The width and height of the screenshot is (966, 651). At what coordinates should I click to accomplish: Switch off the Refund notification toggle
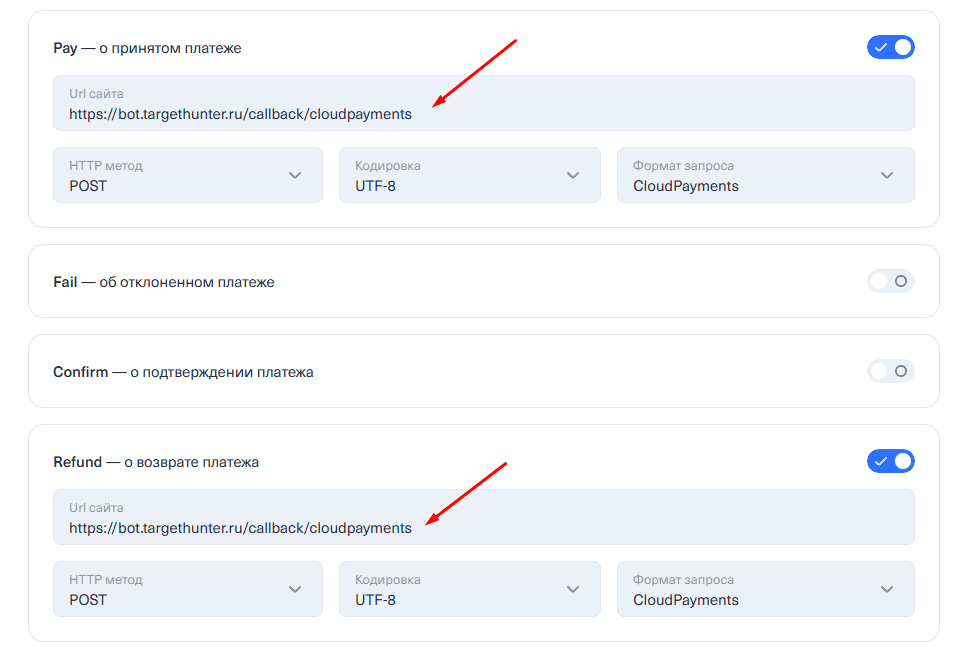890,461
